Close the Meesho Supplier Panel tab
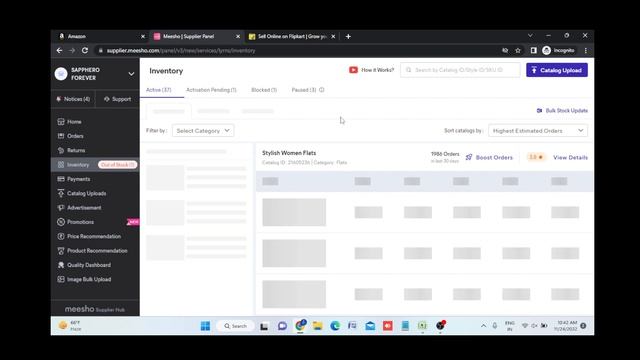 tap(238, 36)
